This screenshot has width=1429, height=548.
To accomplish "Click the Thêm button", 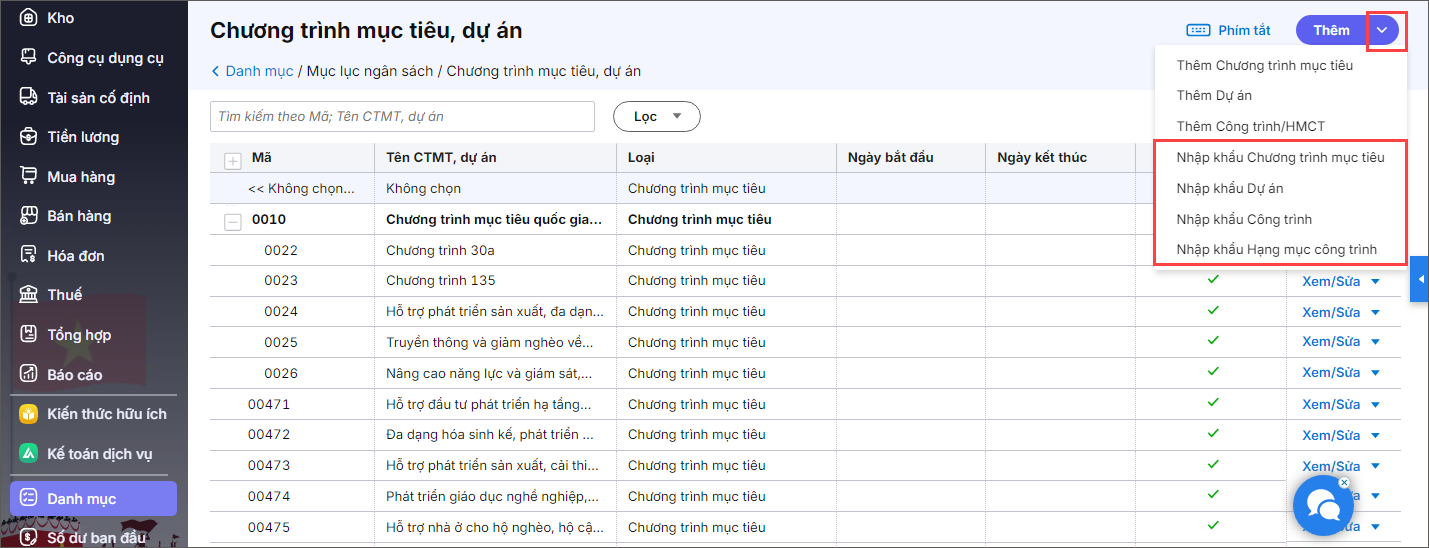I will [1331, 30].
